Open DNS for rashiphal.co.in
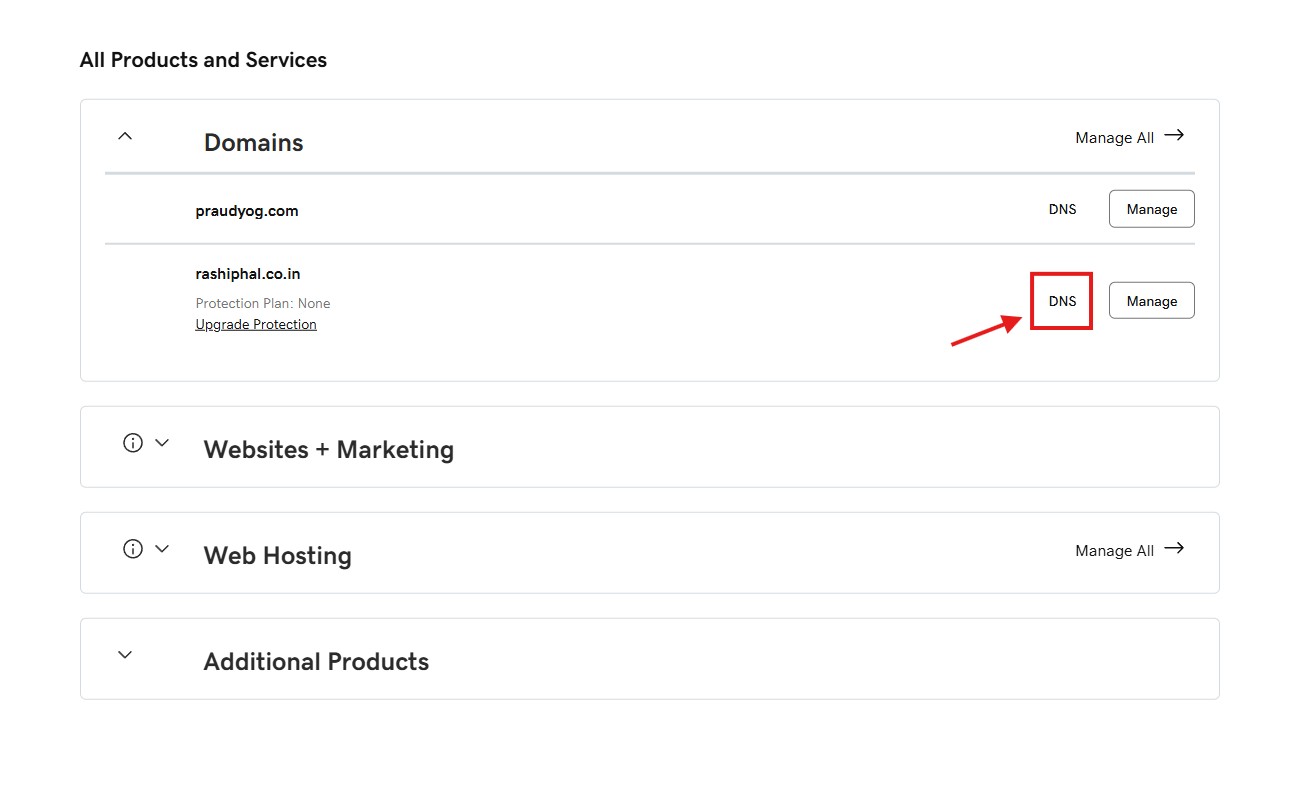The height and width of the screenshot is (799, 1294). click(1062, 301)
